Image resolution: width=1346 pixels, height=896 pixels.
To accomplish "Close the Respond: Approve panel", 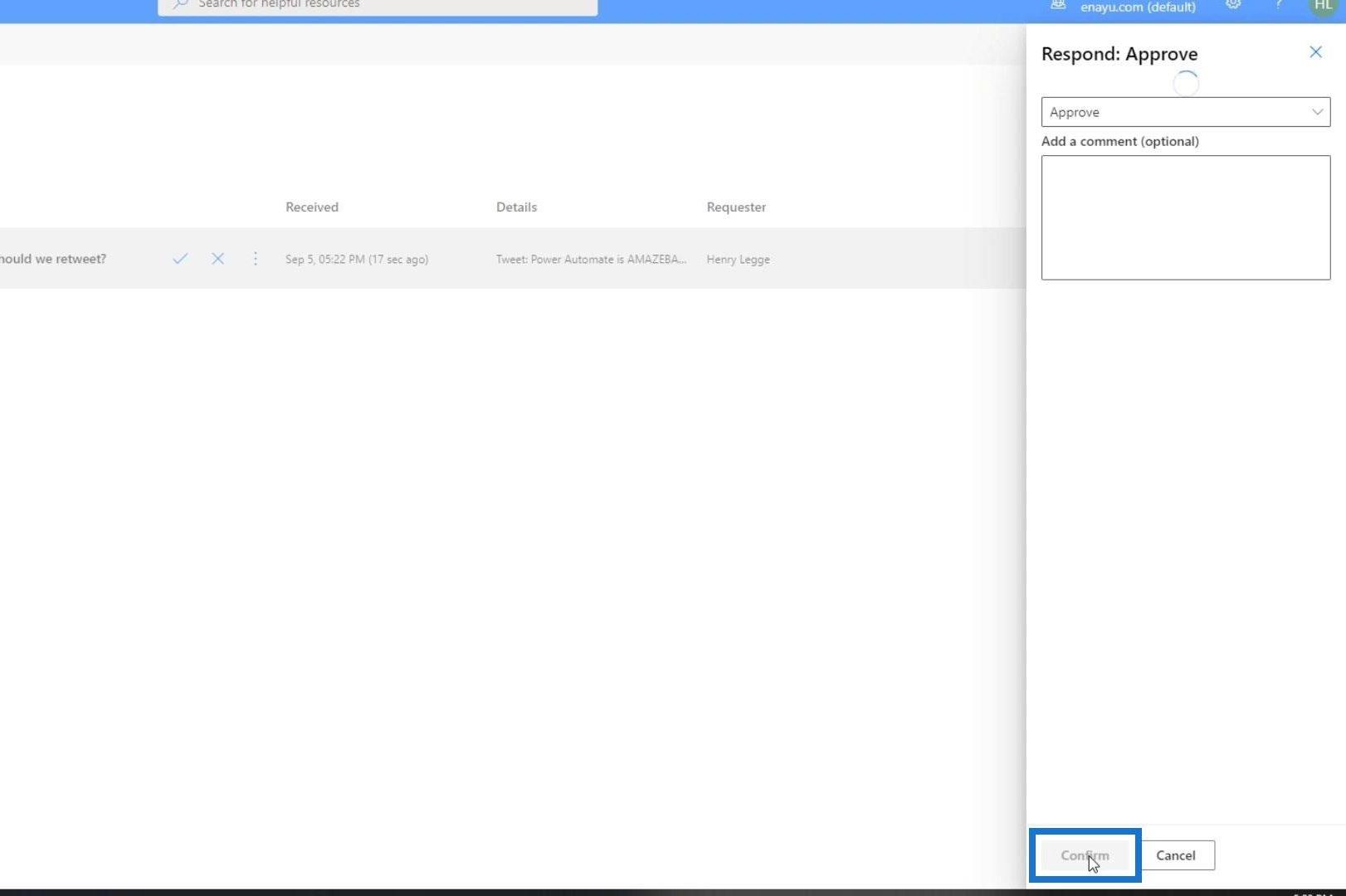I will [x=1315, y=52].
